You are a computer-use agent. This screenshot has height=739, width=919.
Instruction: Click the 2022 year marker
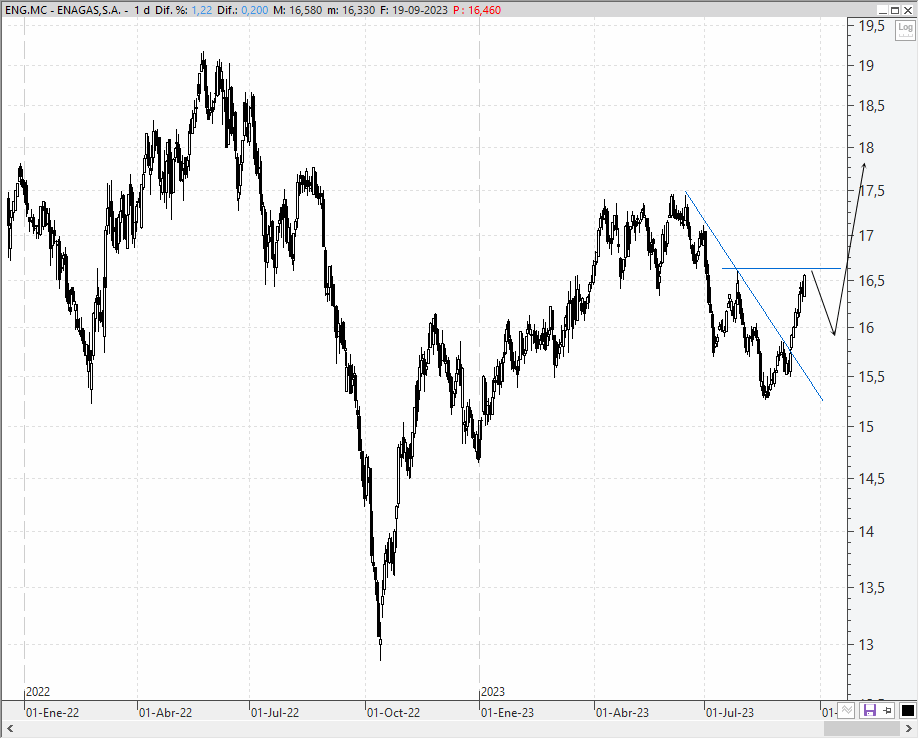[x=38, y=692]
